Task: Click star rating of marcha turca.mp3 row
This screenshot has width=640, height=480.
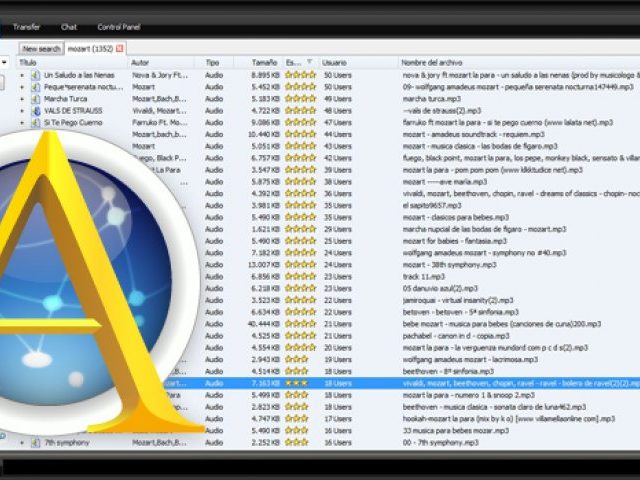Action: [x=300, y=98]
